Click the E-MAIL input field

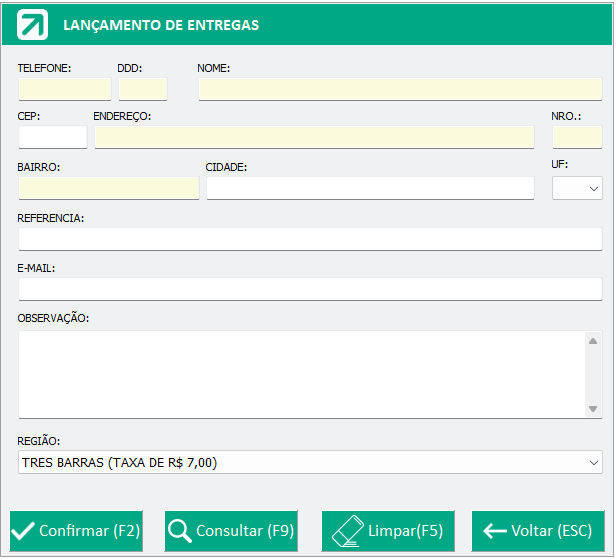tap(310, 289)
